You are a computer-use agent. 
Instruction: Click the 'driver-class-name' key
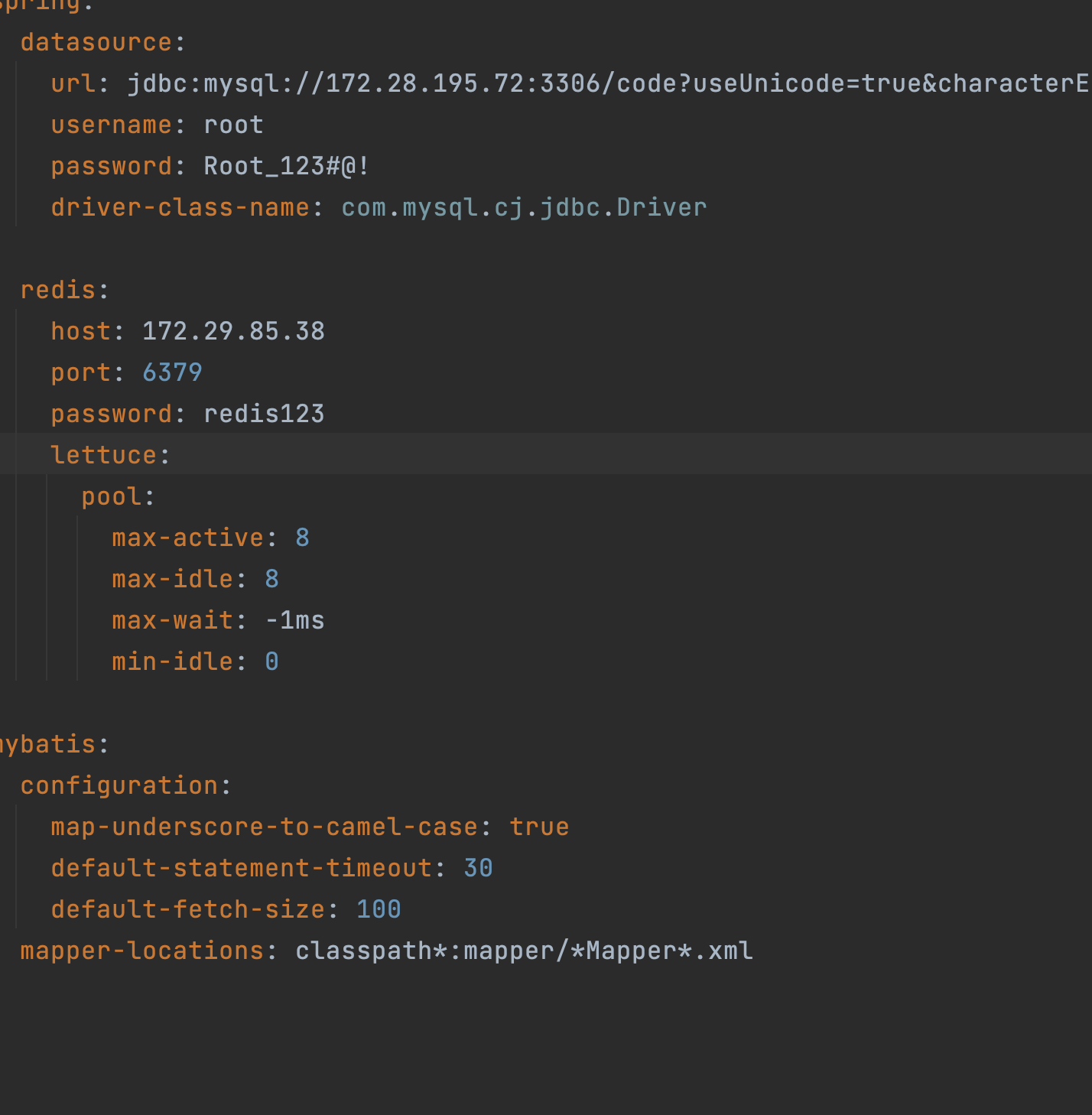point(180,207)
